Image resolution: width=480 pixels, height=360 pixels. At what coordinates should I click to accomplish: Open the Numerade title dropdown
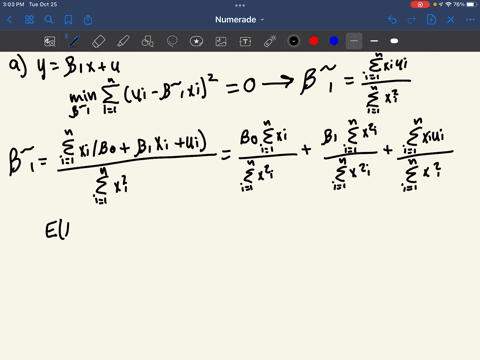[239, 20]
